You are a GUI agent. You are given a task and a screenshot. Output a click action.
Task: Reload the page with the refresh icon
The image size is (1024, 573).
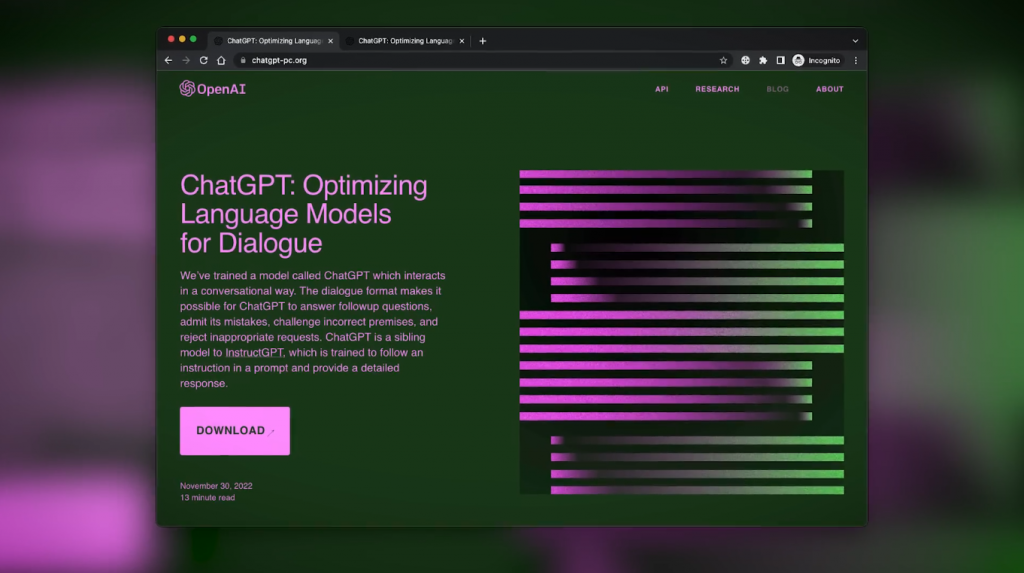coord(204,60)
